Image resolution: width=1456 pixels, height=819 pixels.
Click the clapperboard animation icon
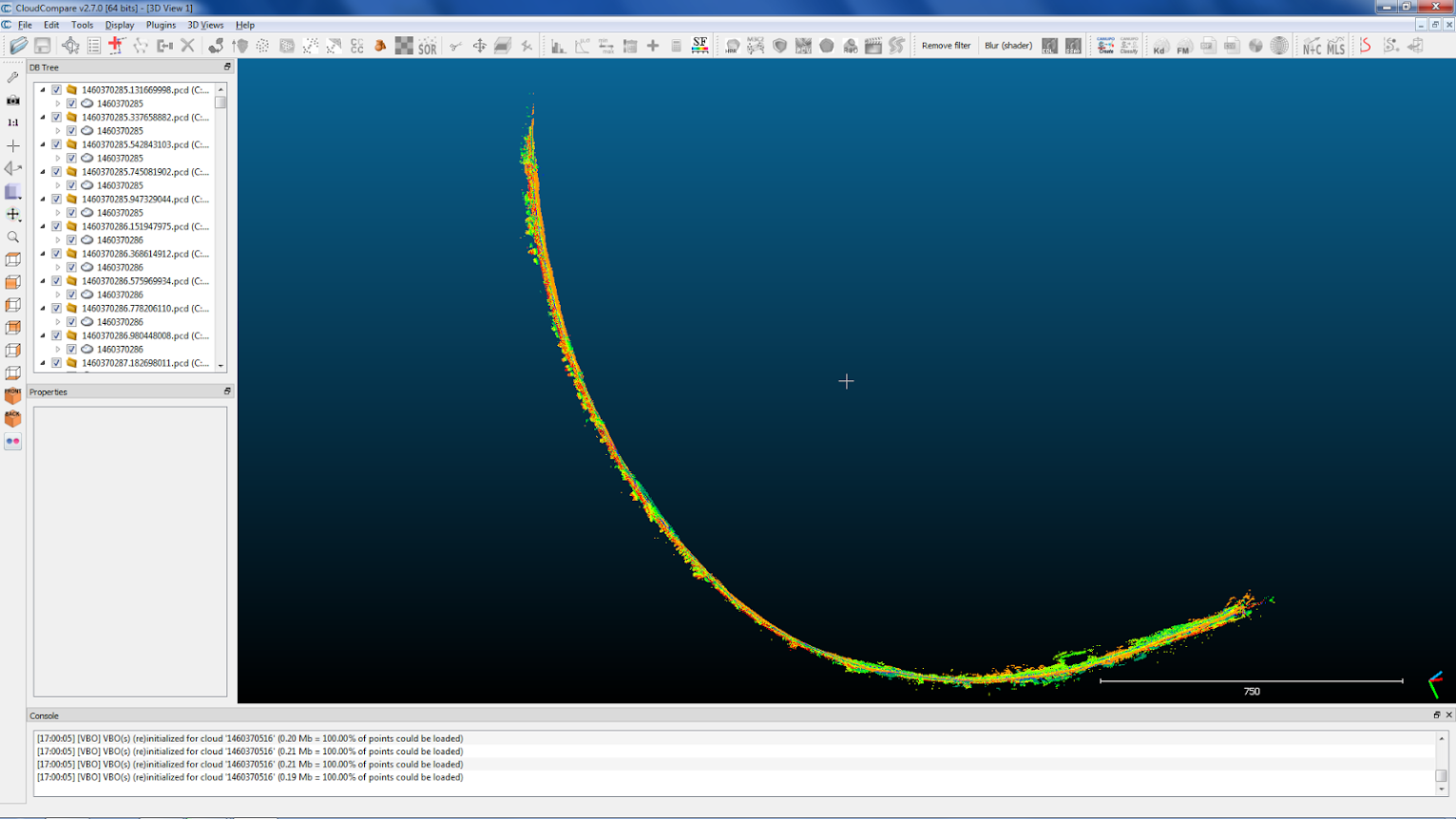coord(873,46)
